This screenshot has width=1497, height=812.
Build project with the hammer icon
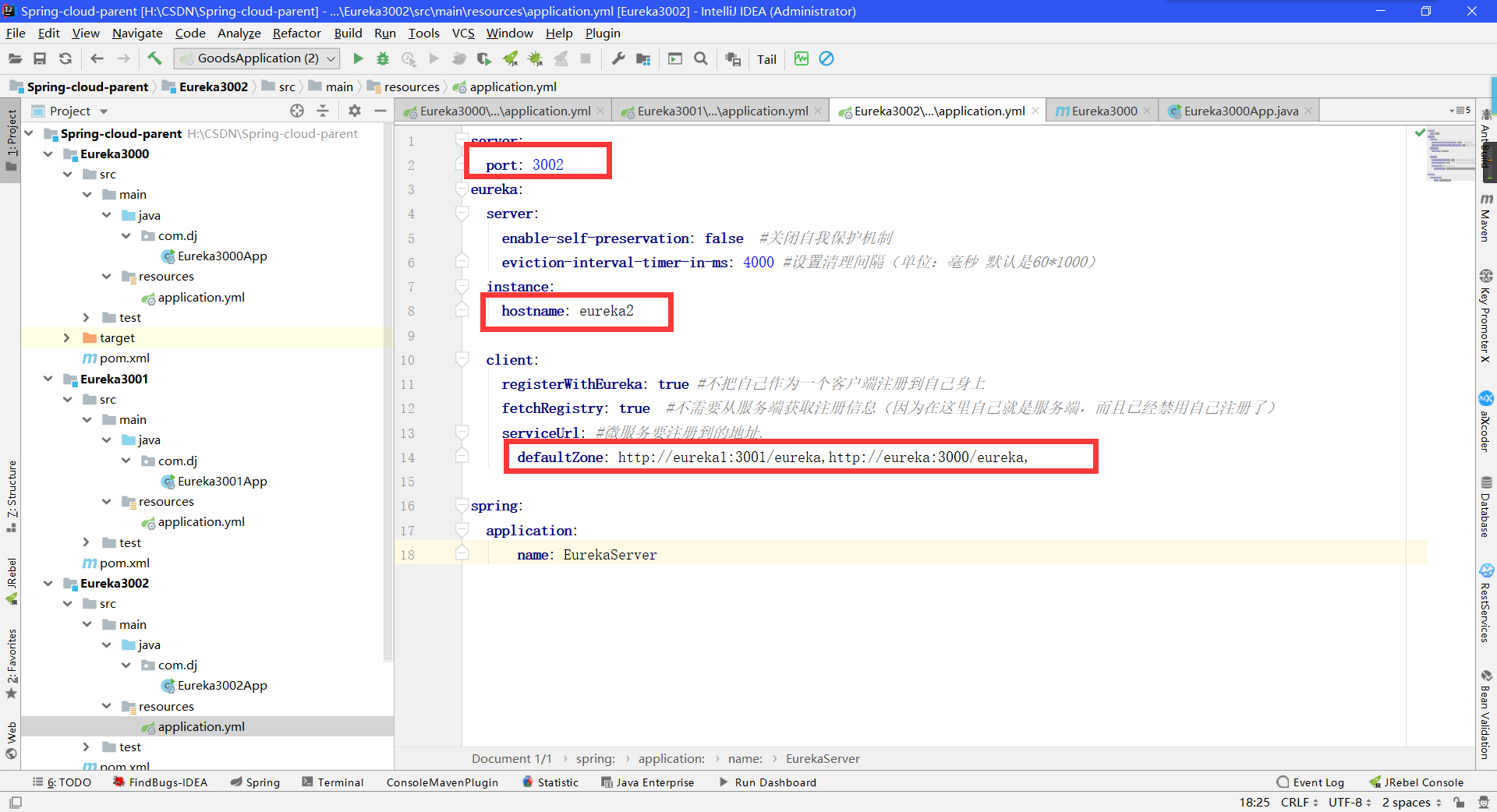click(x=154, y=58)
